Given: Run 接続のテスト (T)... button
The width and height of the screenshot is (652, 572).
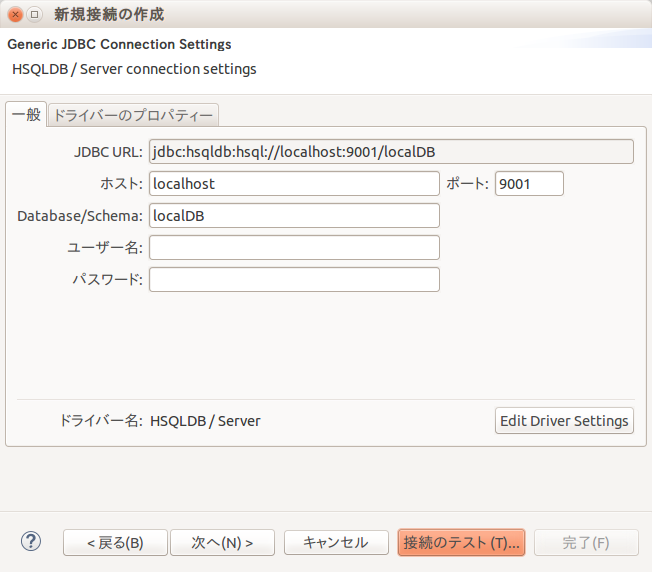Looking at the screenshot, I should click(461, 542).
